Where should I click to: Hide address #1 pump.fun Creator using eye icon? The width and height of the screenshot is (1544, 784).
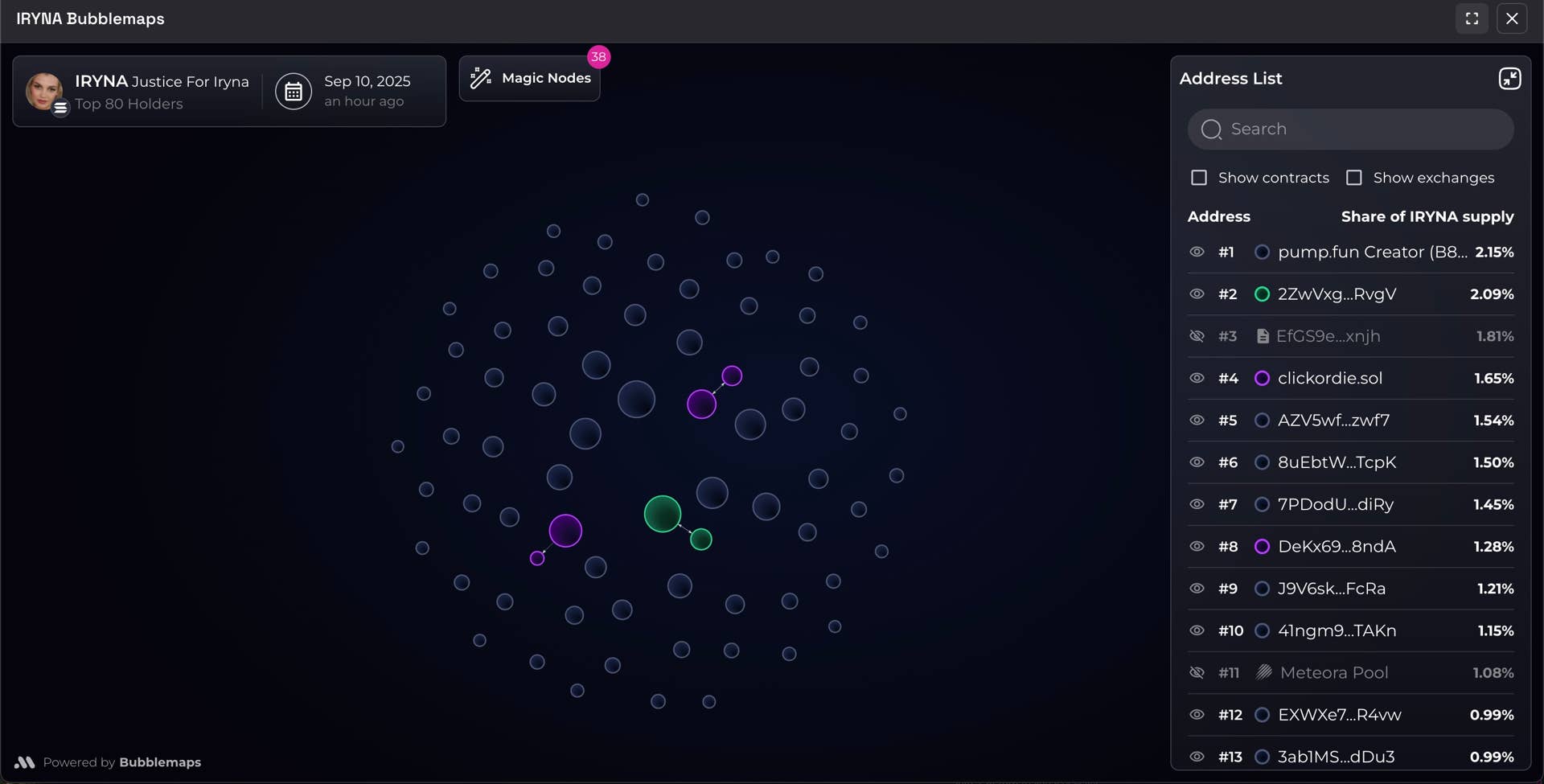tap(1197, 252)
